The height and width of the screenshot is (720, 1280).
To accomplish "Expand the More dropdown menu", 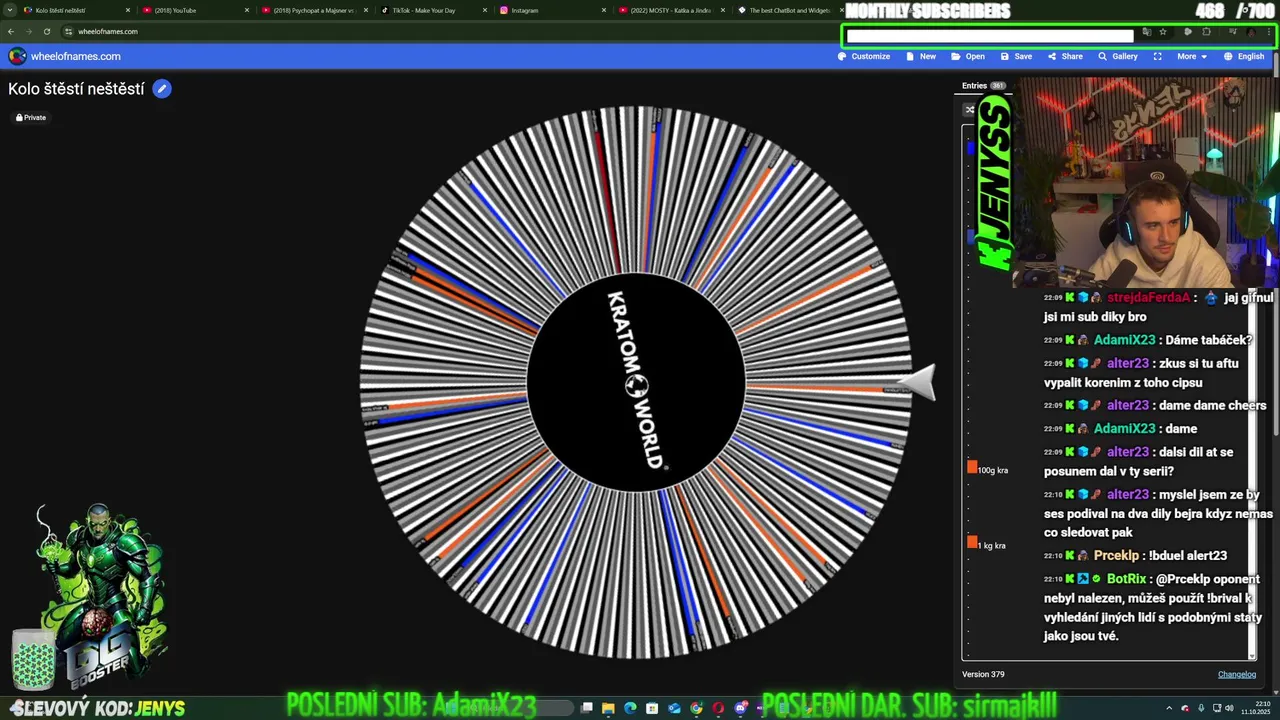I will (1191, 56).
